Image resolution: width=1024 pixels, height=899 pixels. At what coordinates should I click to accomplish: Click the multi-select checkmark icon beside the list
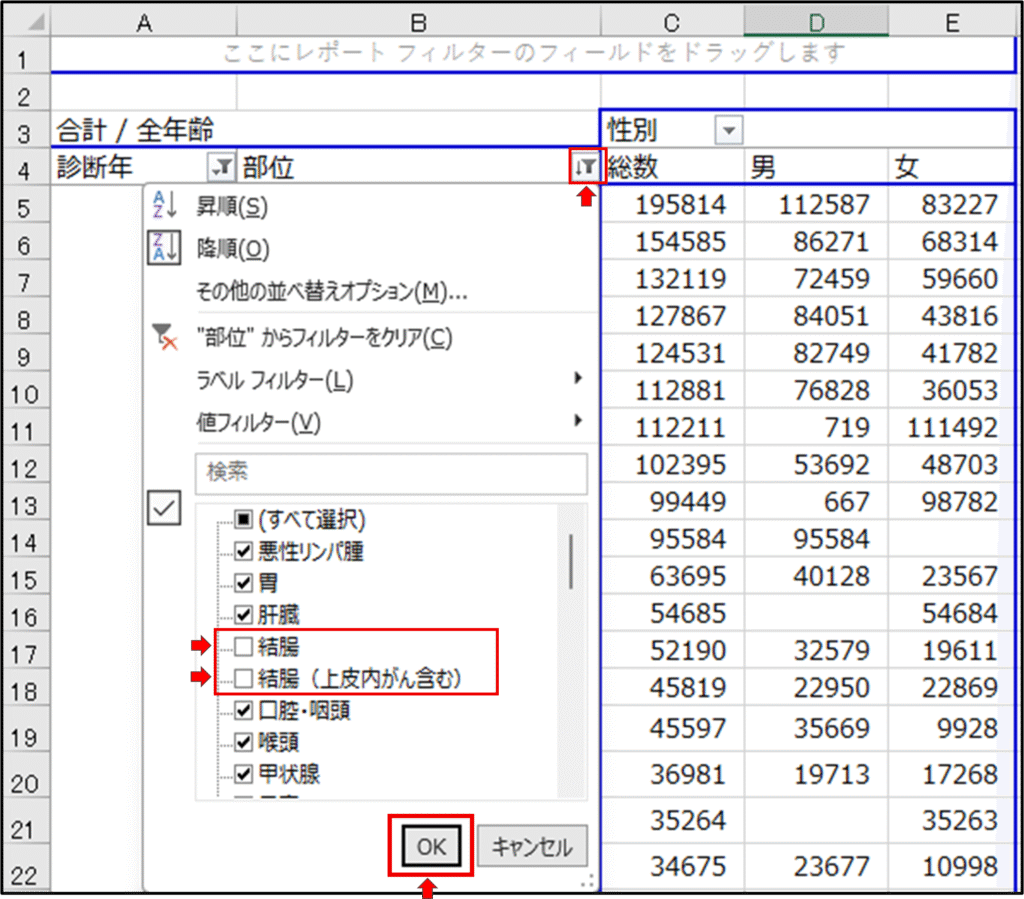164,509
